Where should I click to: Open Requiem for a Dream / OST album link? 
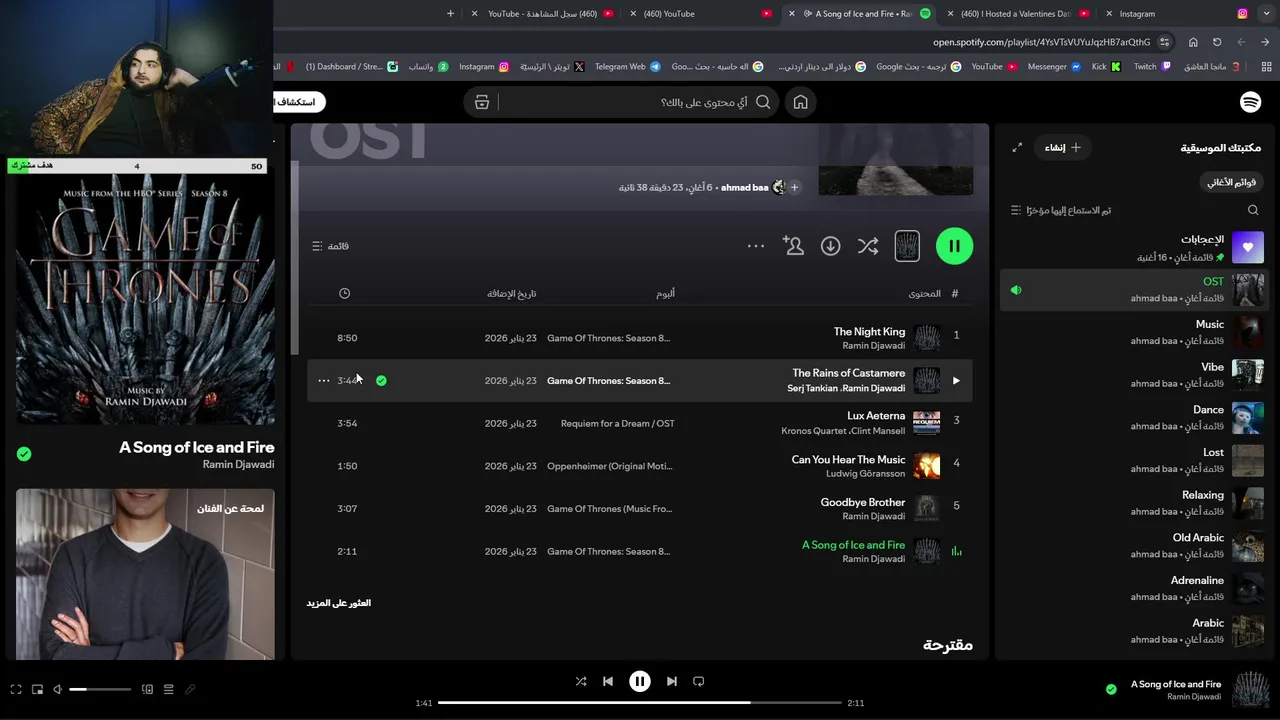(x=618, y=423)
